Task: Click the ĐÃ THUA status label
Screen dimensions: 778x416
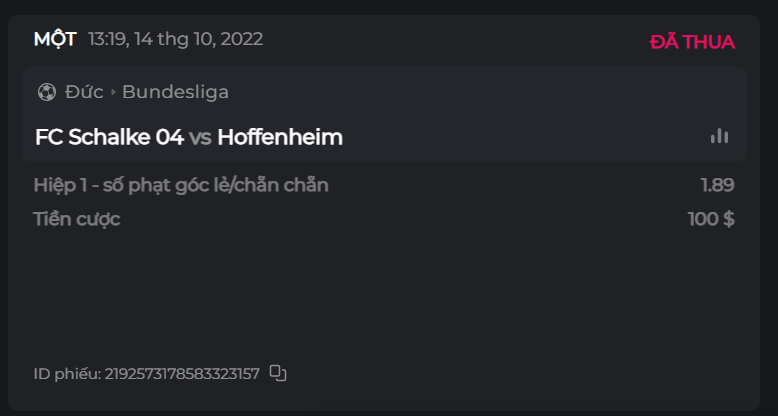Action: (x=692, y=42)
